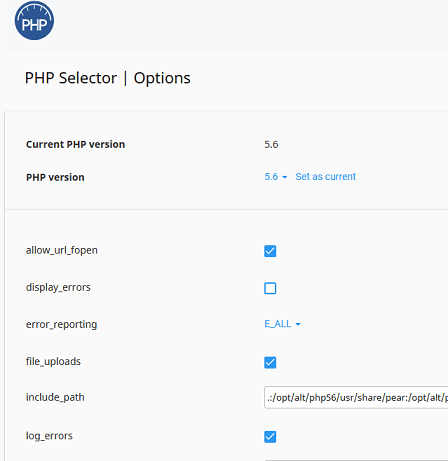448x461 pixels.
Task: Click the Current PHP version value 5.6
Action: point(271,145)
